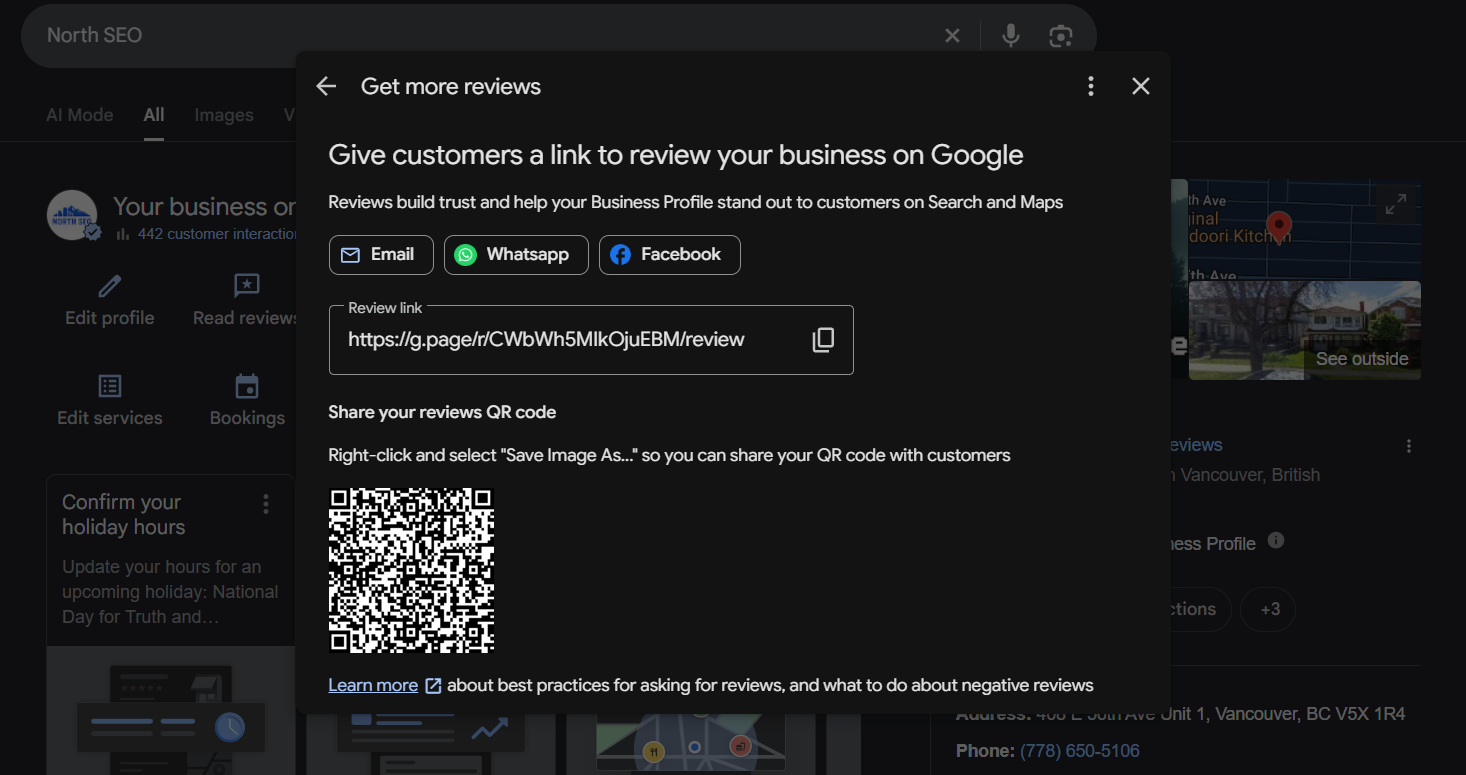Click the external link icon after Learn more
Screen dimensions: 1466x775
pyautogui.click(x=433, y=685)
